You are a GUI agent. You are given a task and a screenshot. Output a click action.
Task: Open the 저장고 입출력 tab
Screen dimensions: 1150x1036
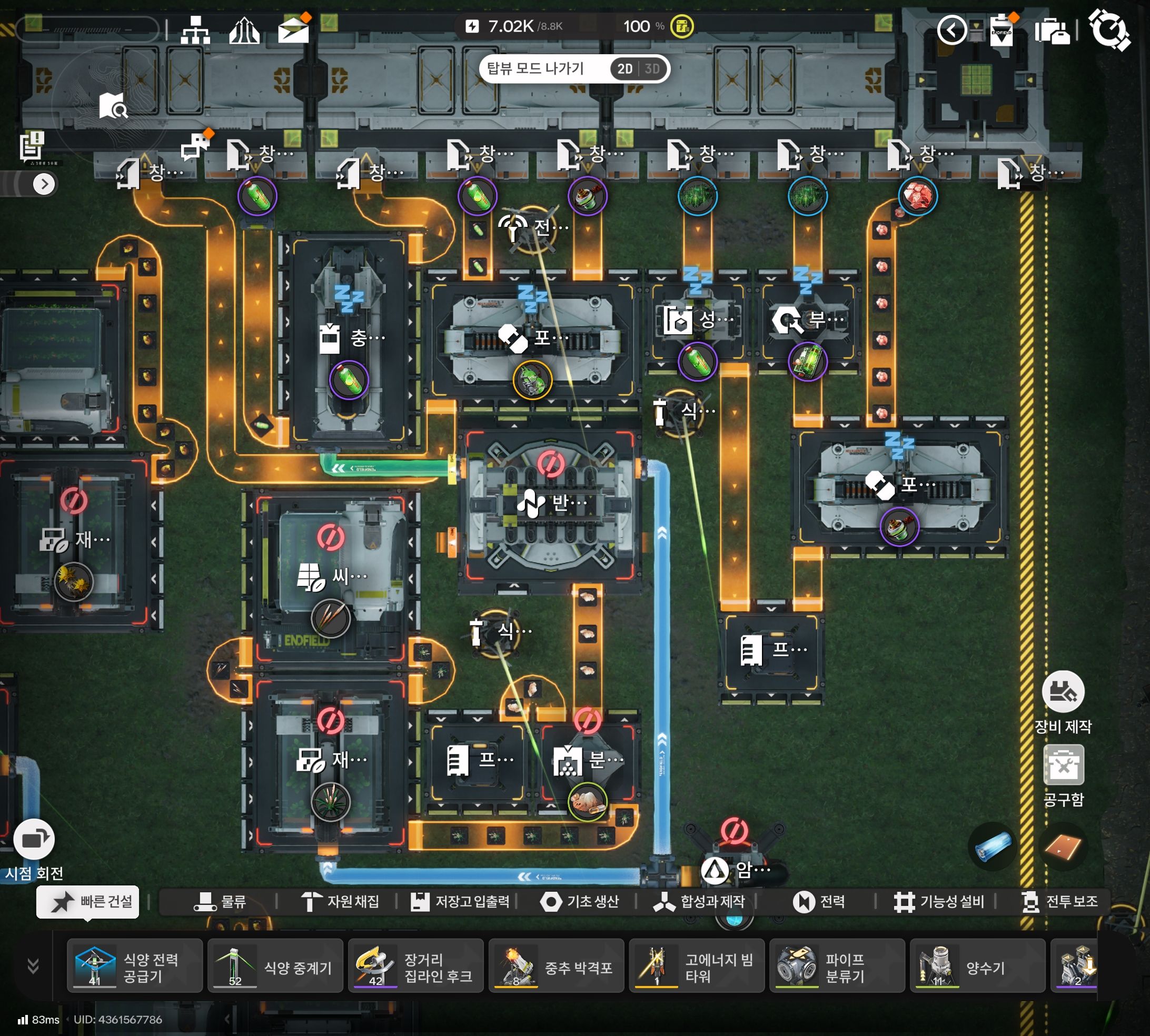(x=460, y=902)
